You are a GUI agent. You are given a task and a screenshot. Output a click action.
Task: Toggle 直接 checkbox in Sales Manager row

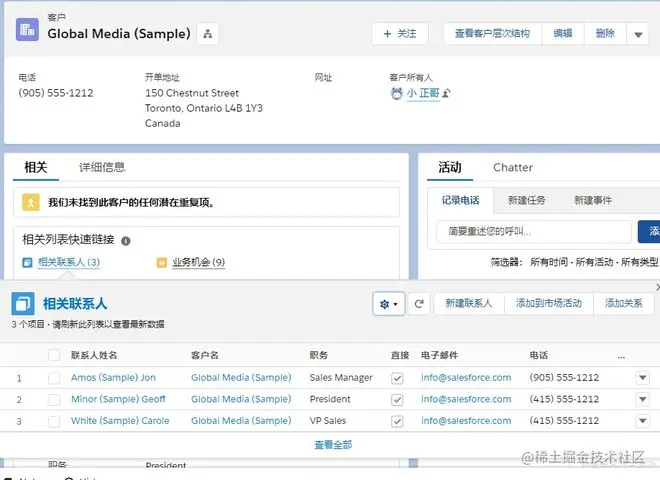tap(397, 378)
